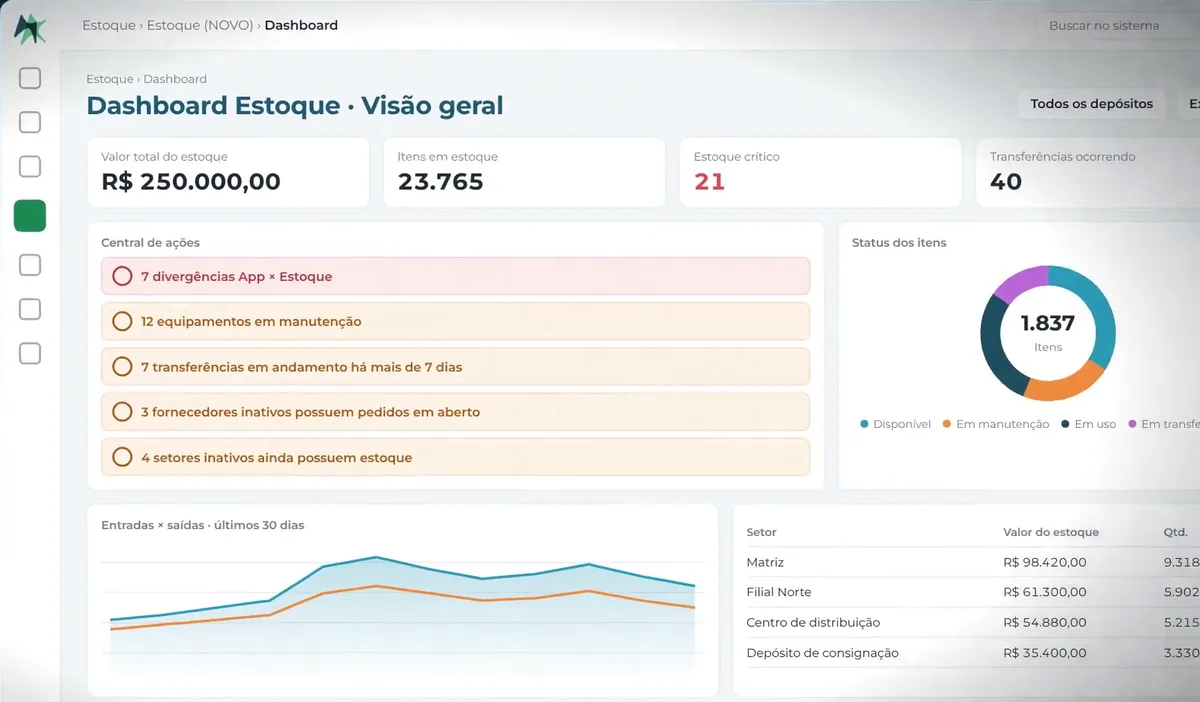Click the Transferências ocorrendo card showing 40
Viewport: 1200px width, 702px height.
pos(1088,172)
